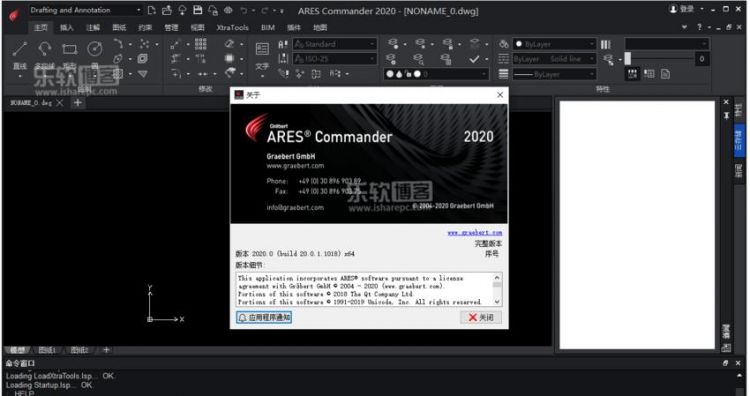Click the 版本 2020.0 build text line

coord(295,254)
